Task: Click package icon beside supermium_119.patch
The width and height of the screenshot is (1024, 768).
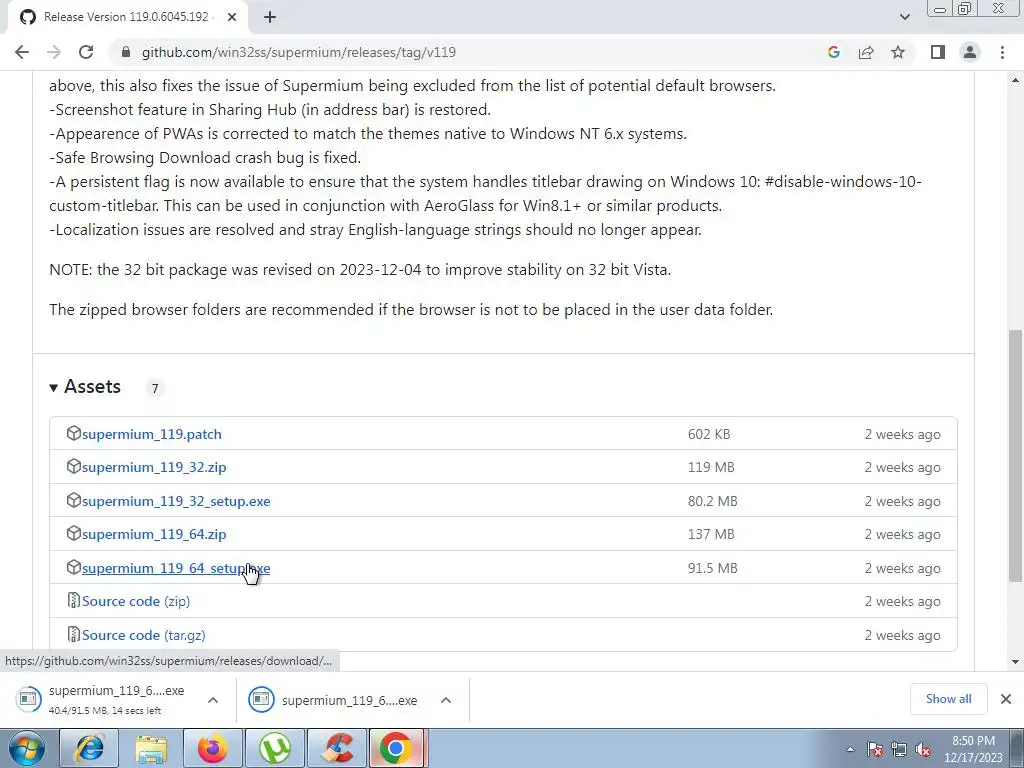Action: 74,433
